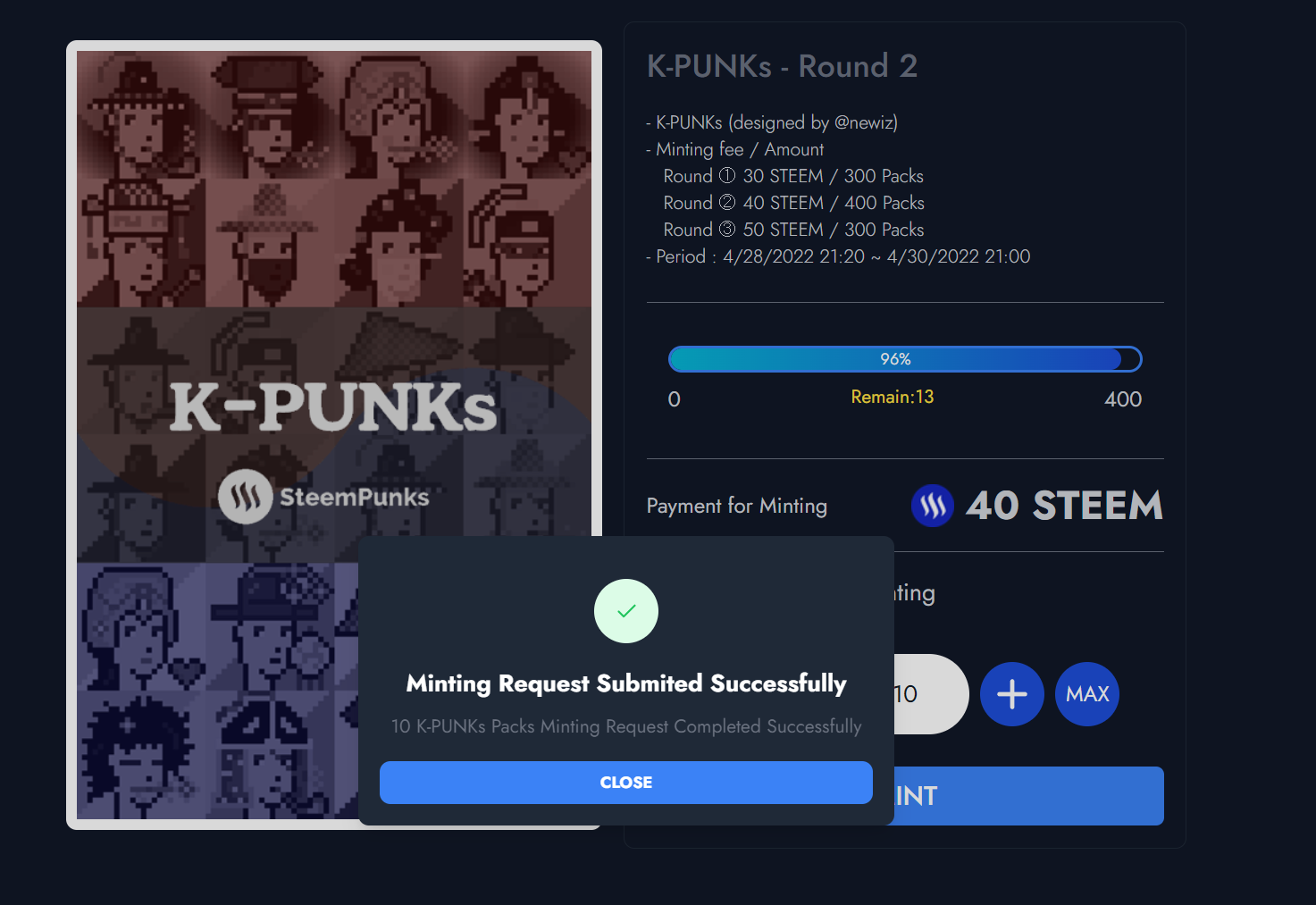The height and width of the screenshot is (905, 1316).
Task: Set the maximum quantity with MAX button
Action: [1087, 694]
